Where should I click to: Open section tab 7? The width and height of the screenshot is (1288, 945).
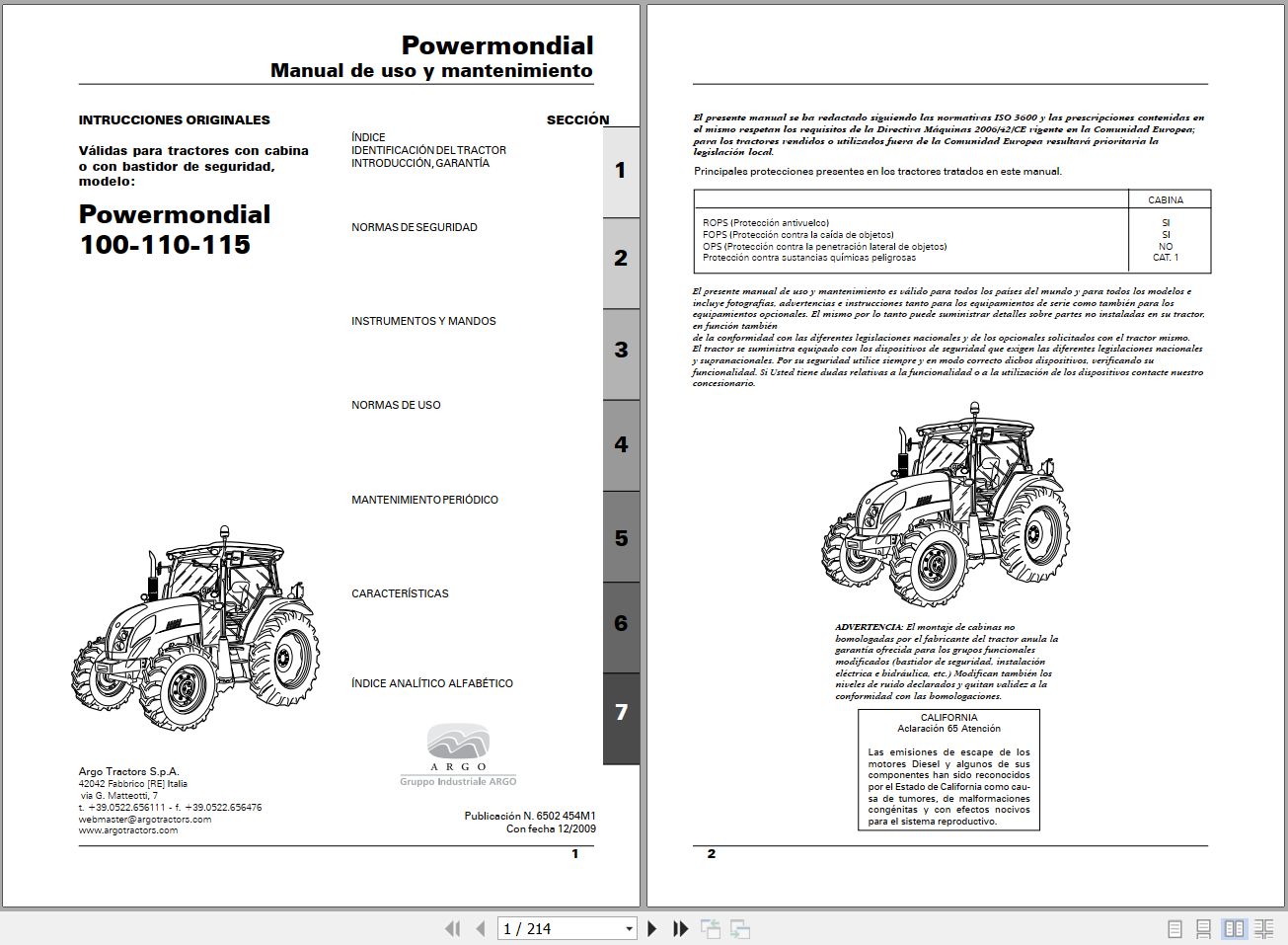(621, 718)
